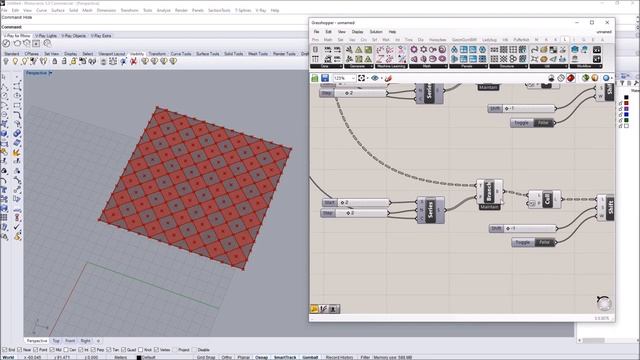This screenshot has height=360, width=640.
Task: Switch to the V-Ray Lights toolbar tab
Action: [46, 36]
